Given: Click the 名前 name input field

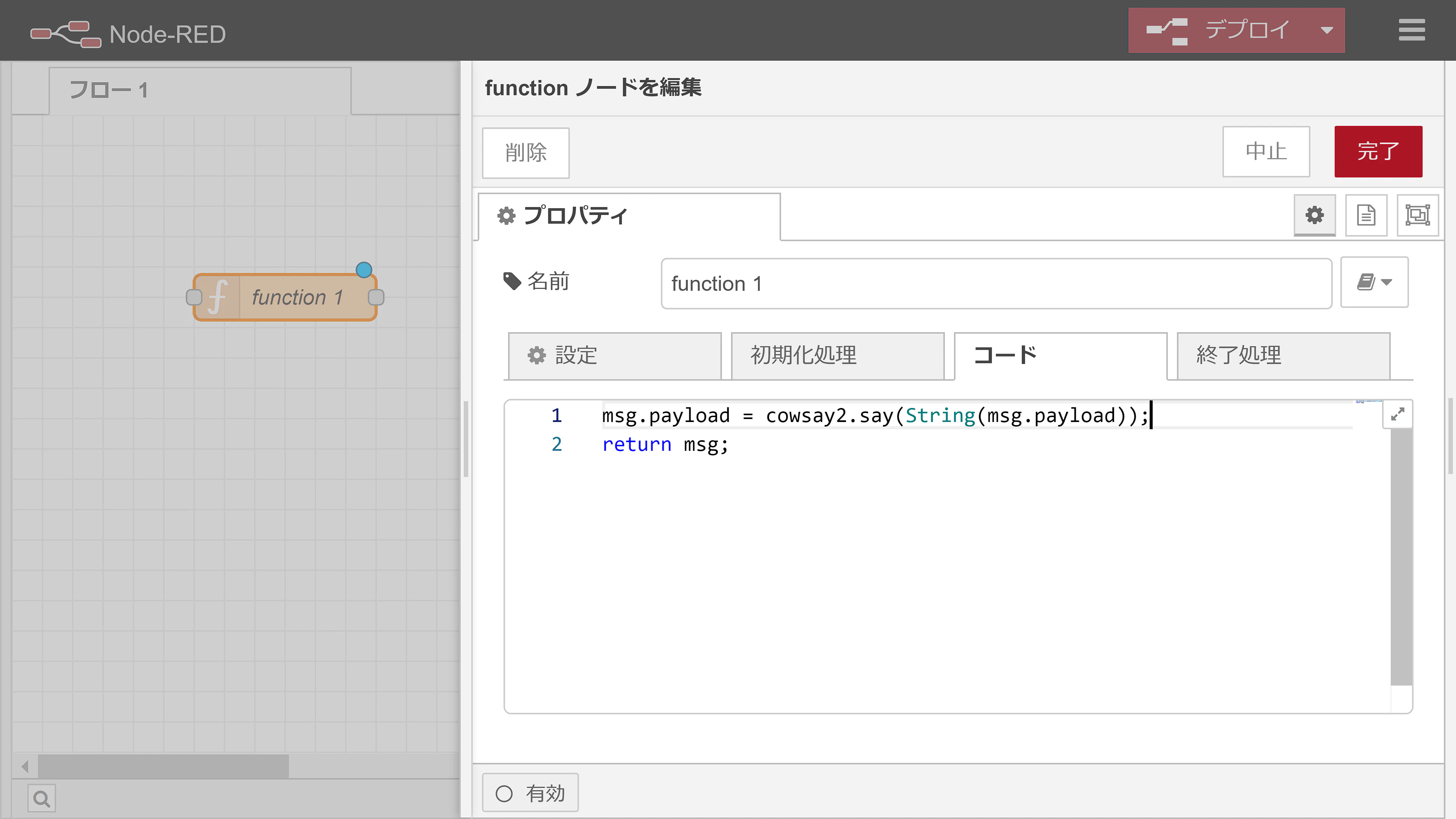Looking at the screenshot, I should [996, 284].
